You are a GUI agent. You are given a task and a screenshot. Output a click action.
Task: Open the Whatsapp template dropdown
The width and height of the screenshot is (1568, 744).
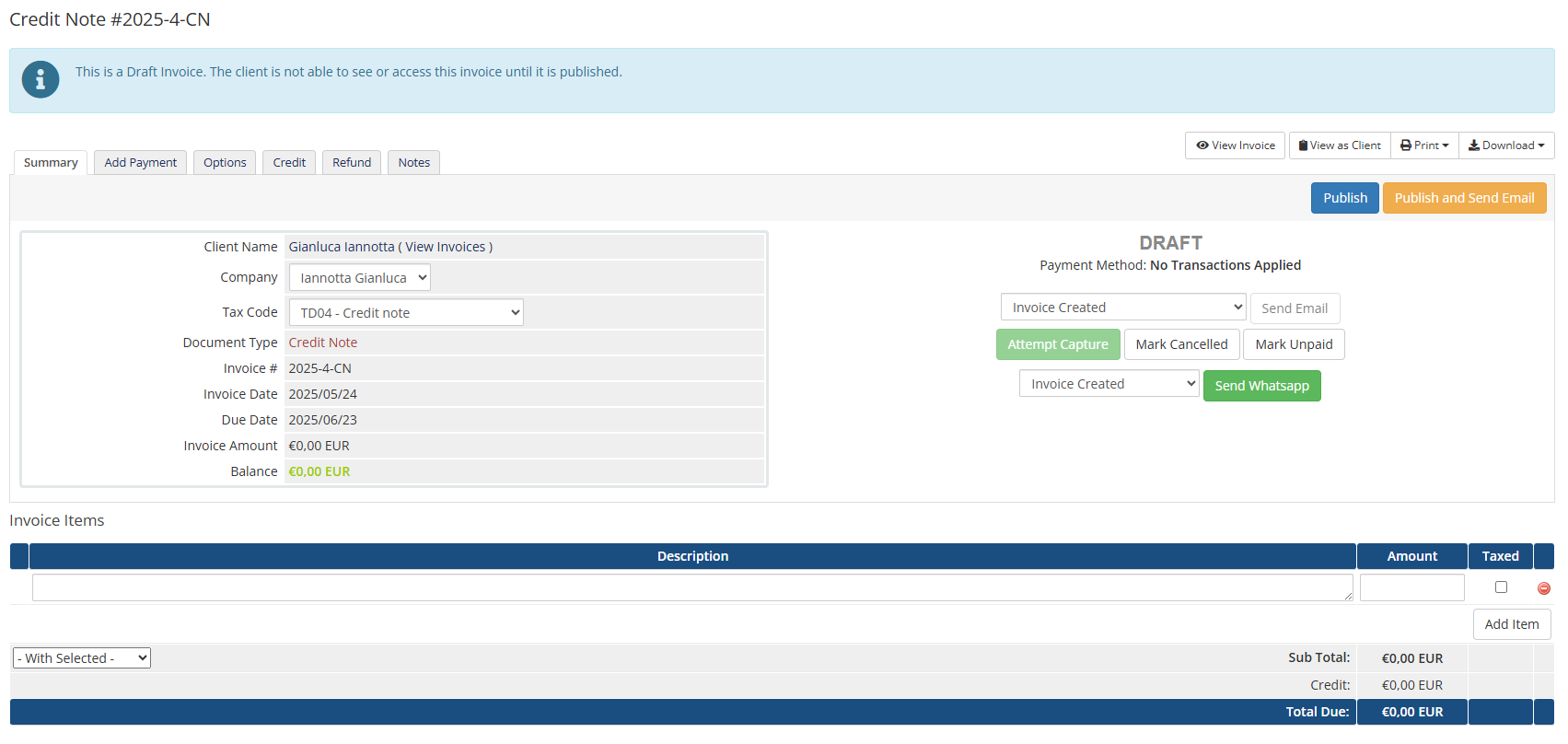[1109, 384]
